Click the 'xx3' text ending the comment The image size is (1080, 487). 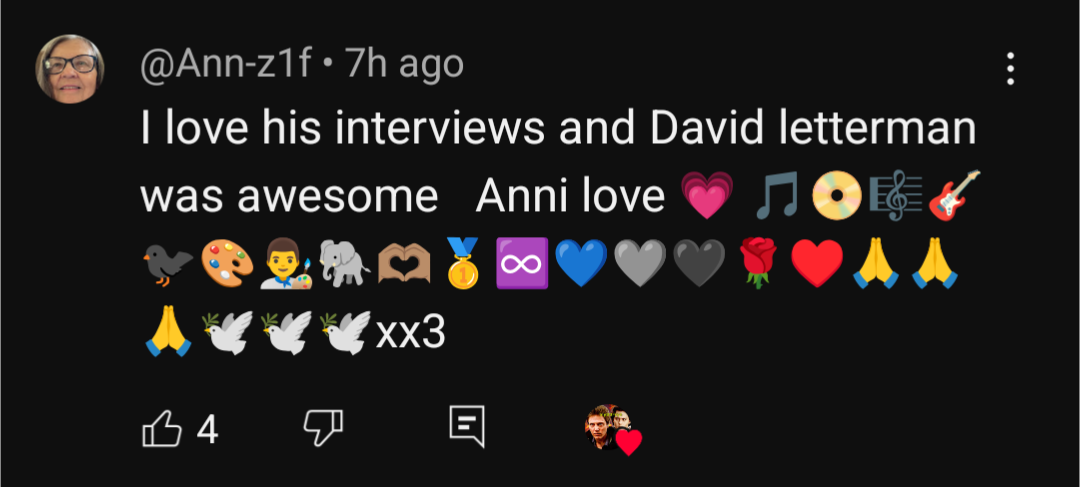click(411, 333)
